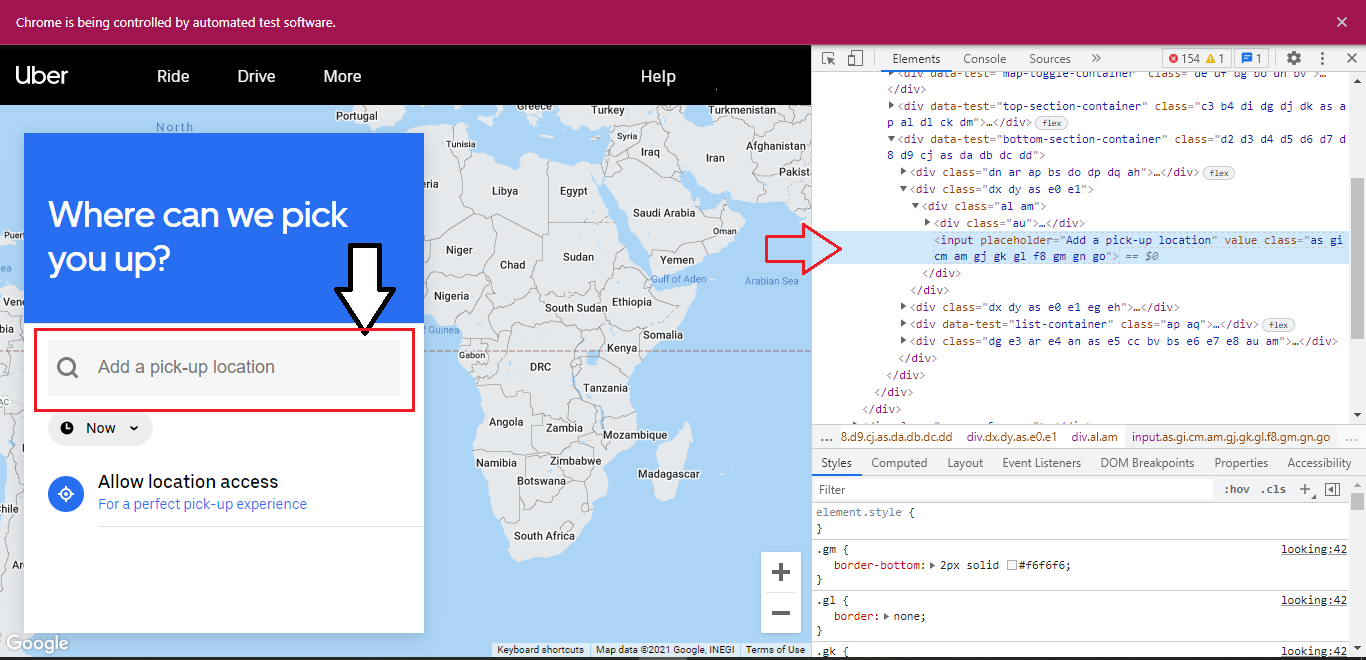Select the div.al.am breadcrumb
This screenshot has height=660, width=1366.
1094,437
